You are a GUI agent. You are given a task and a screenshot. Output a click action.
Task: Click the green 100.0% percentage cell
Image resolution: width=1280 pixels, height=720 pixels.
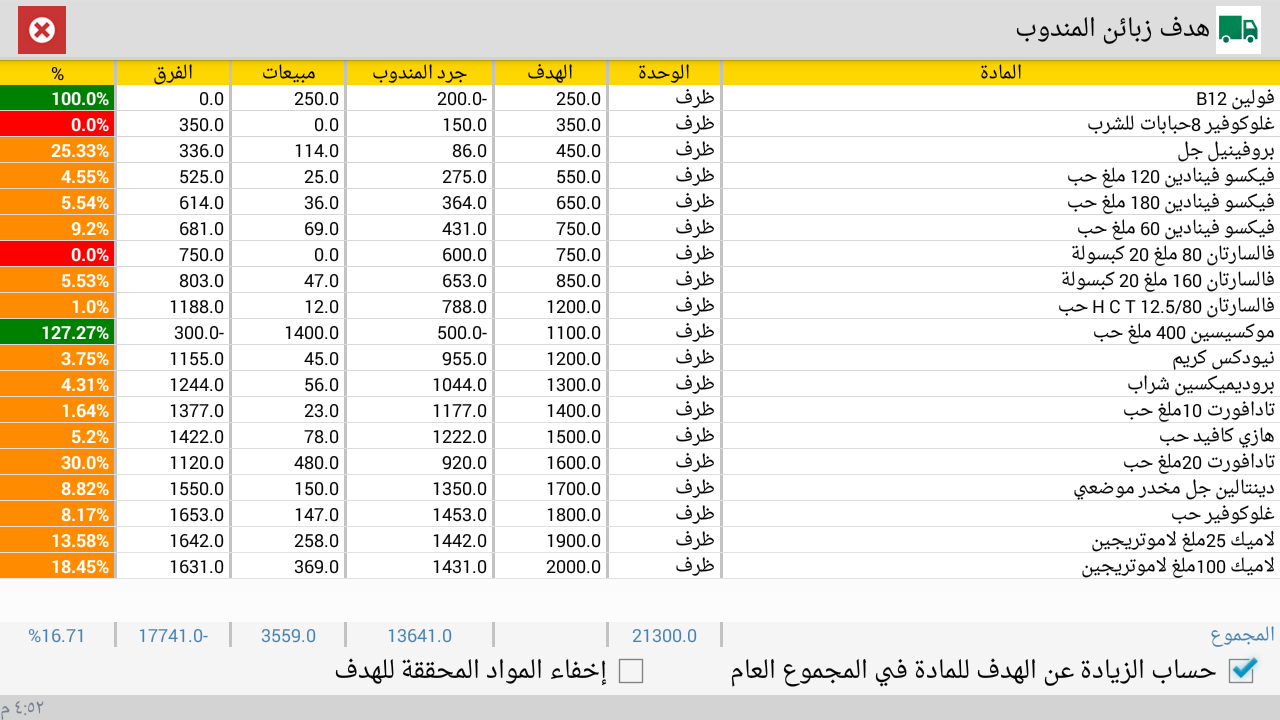point(57,98)
